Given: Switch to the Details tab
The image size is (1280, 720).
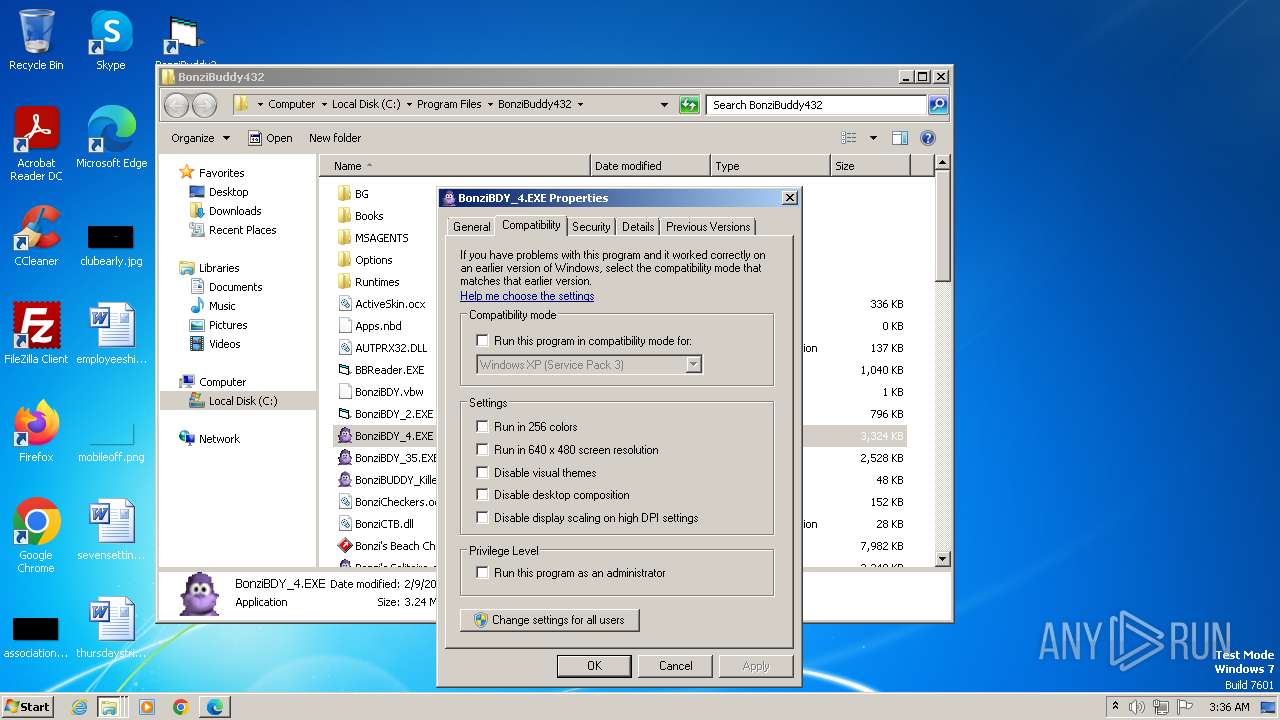Looking at the screenshot, I should pyautogui.click(x=638, y=227).
